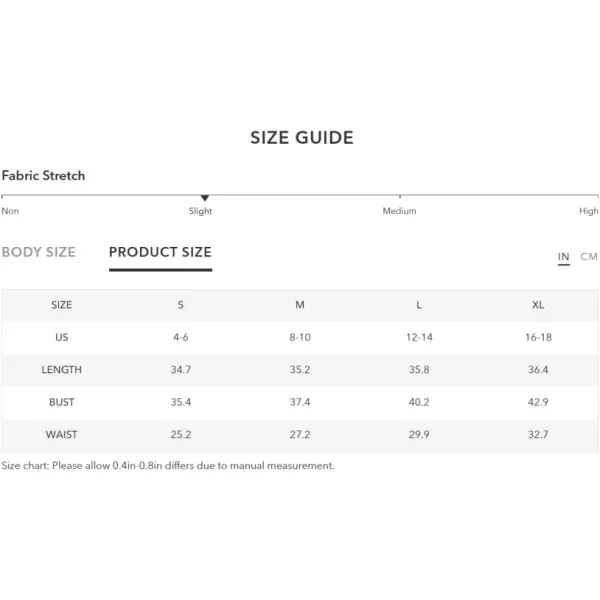
Task: Click the XL bust value 42.9
Action: coord(538,402)
